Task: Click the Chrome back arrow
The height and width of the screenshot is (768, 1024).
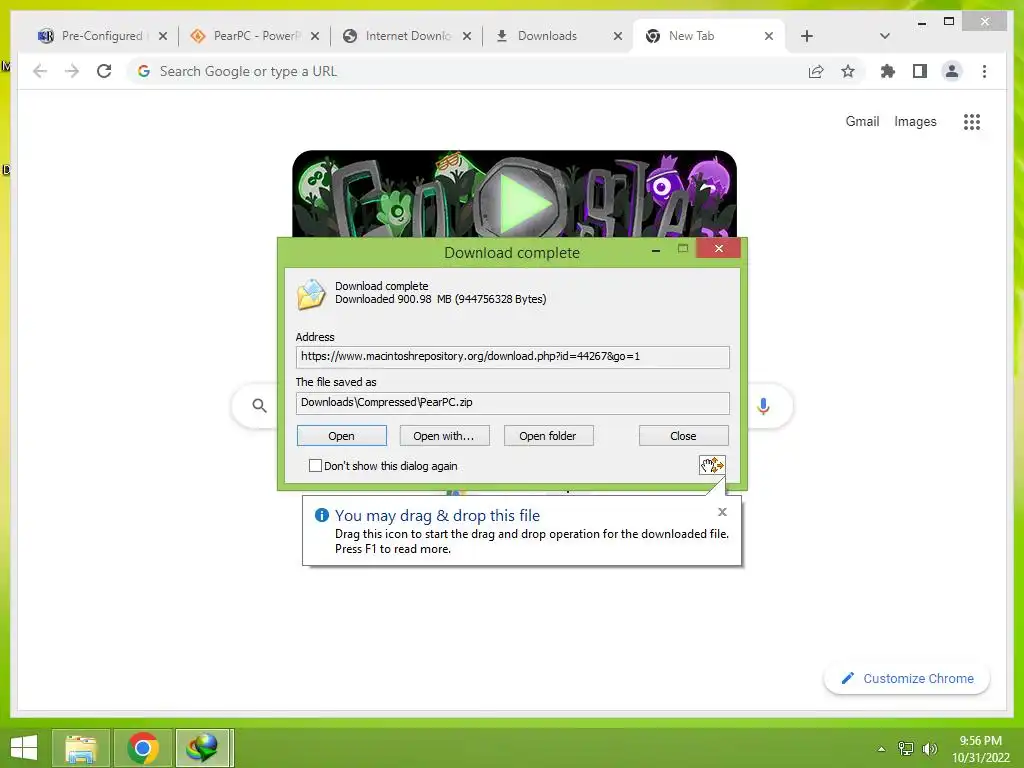Action: [x=40, y=71]
